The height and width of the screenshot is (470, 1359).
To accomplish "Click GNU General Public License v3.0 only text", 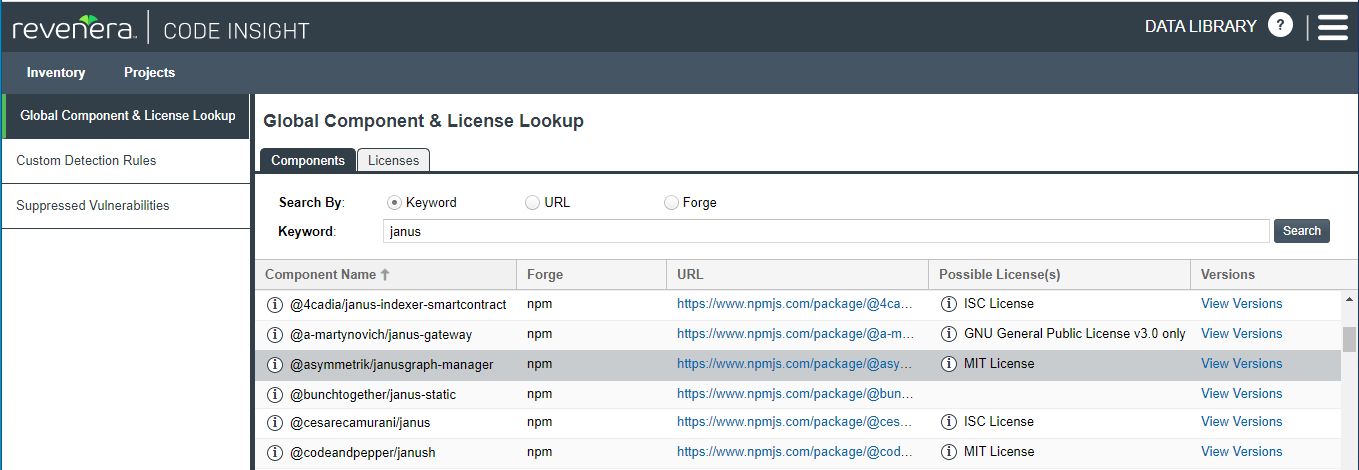I will 1075,334.
